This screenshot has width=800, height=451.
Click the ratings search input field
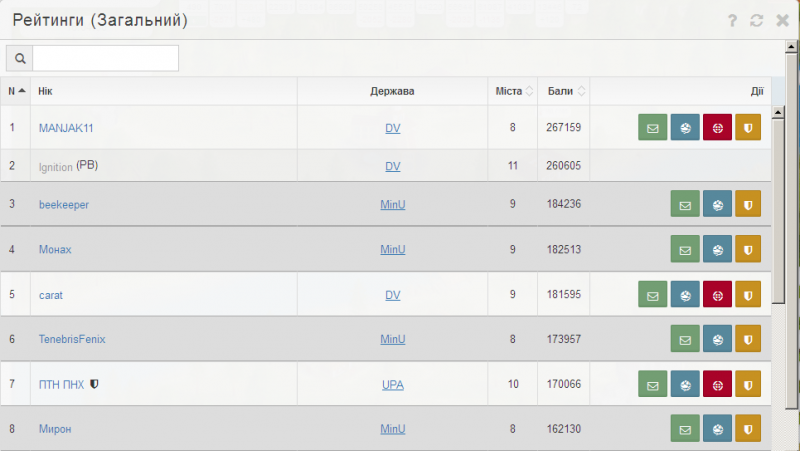coord(105,59)
